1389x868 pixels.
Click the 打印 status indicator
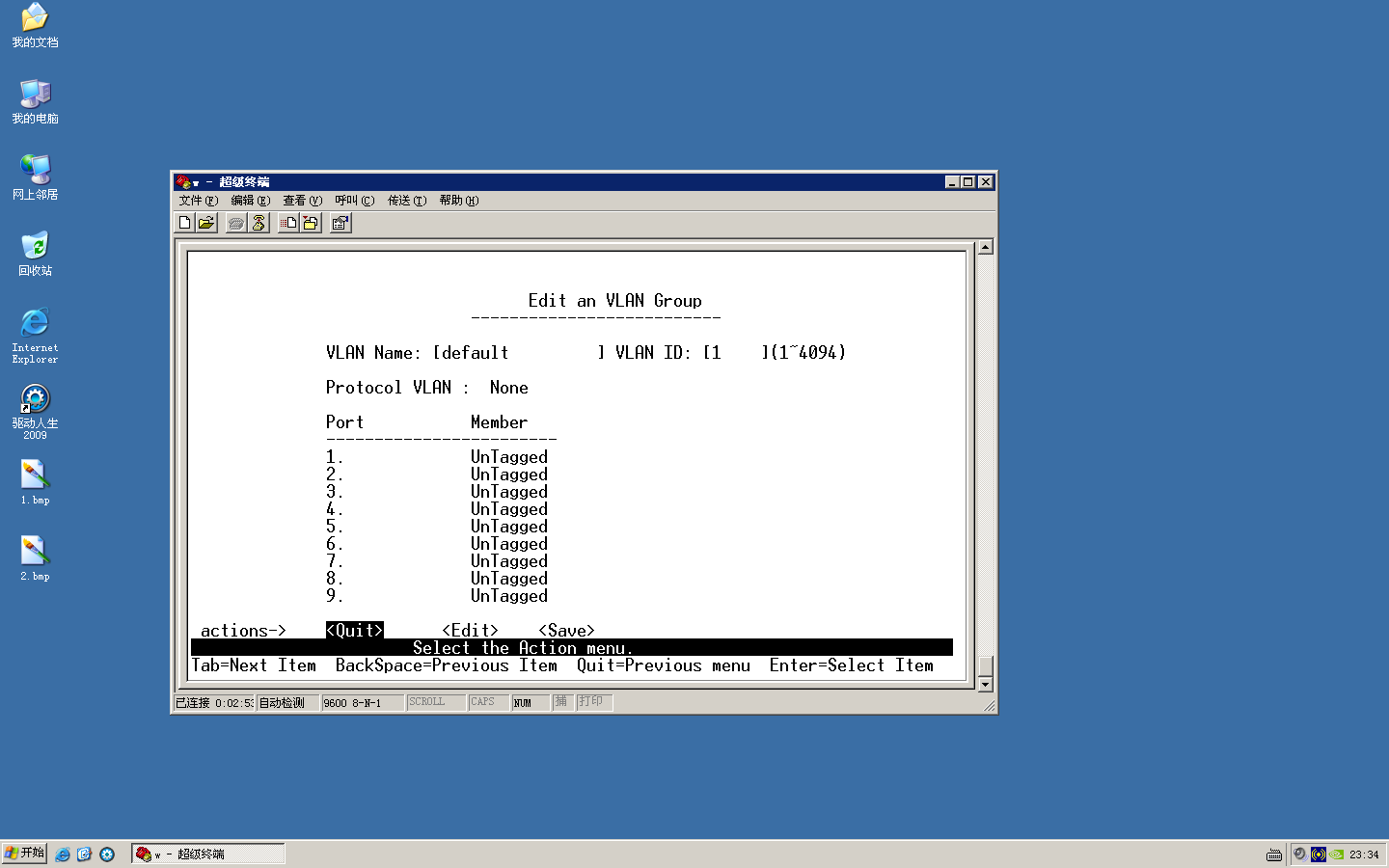pos(594,702)
